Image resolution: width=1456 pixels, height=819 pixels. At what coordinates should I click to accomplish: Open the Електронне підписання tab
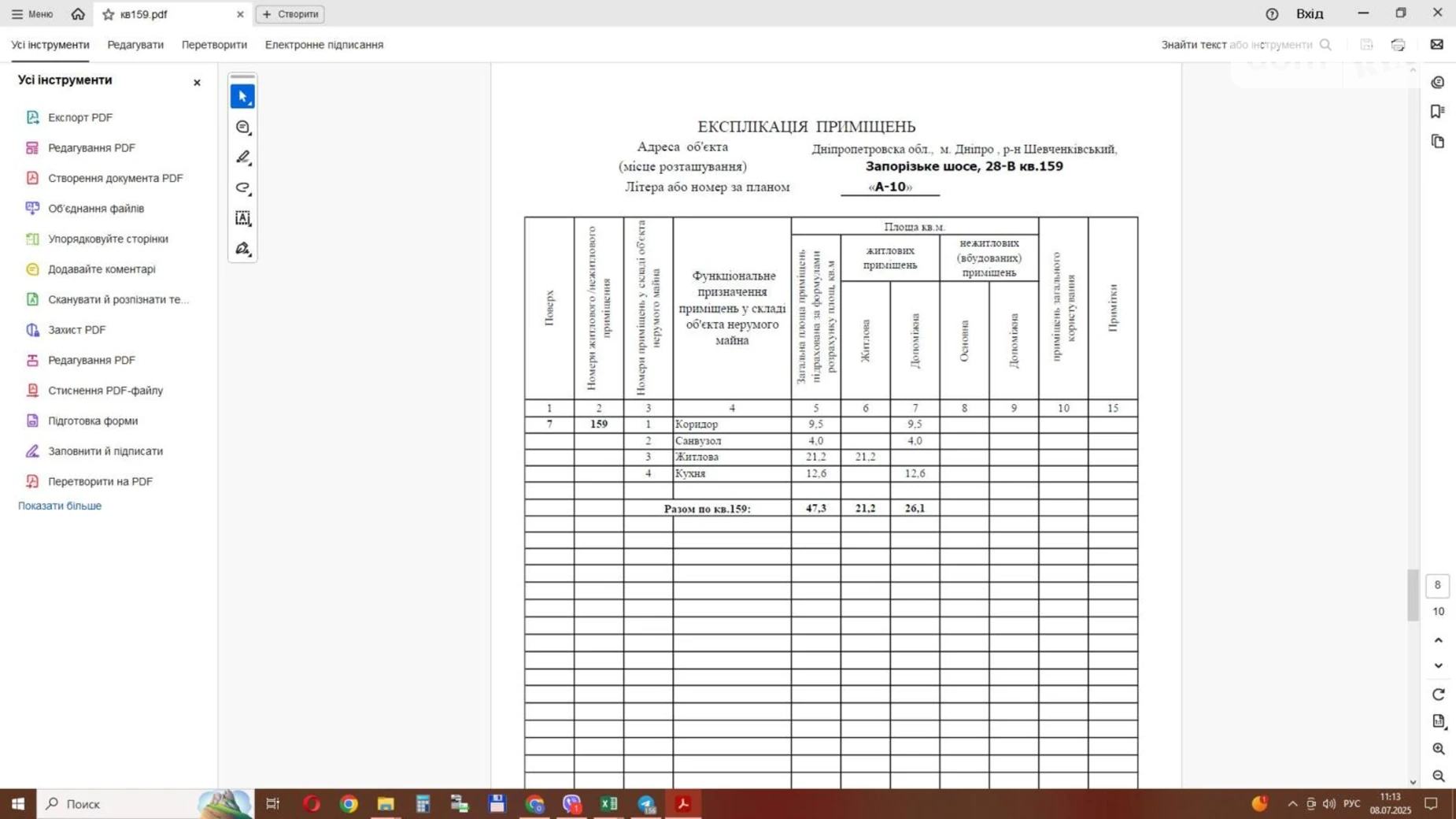pos(323,45)
